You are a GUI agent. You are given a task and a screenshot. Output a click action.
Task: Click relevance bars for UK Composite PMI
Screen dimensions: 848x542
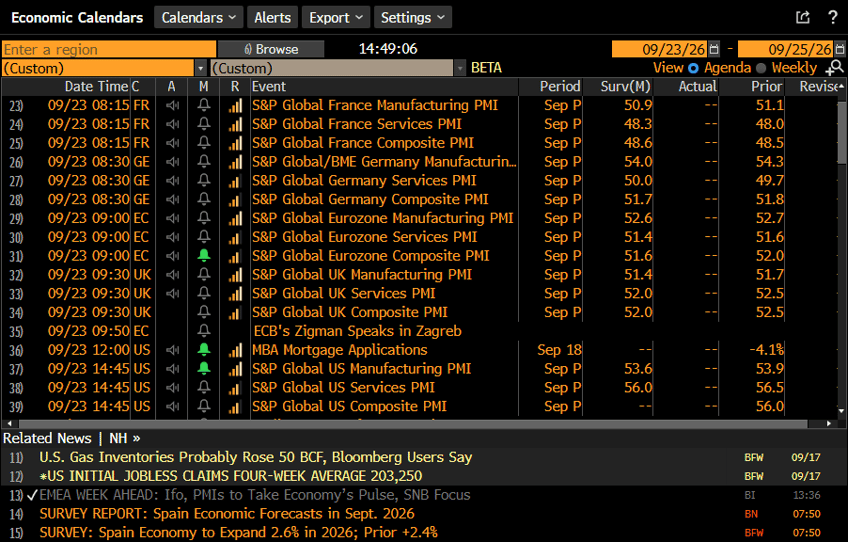(235, 313)
